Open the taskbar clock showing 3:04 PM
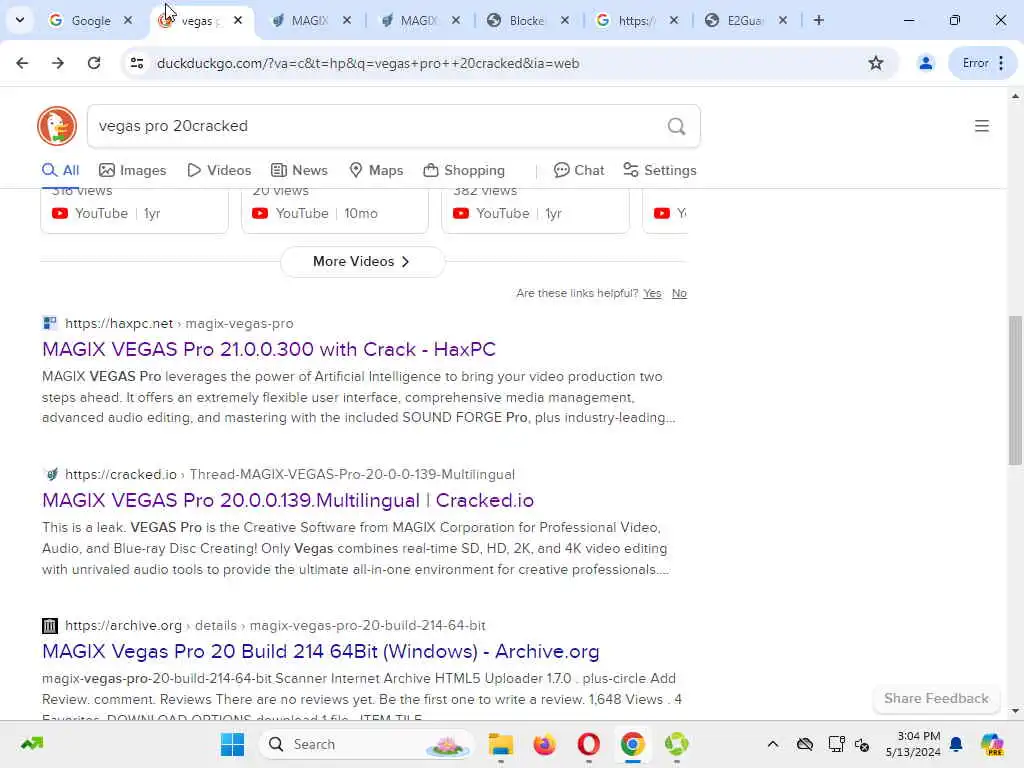1024x768 pixels. pos(912,744)
